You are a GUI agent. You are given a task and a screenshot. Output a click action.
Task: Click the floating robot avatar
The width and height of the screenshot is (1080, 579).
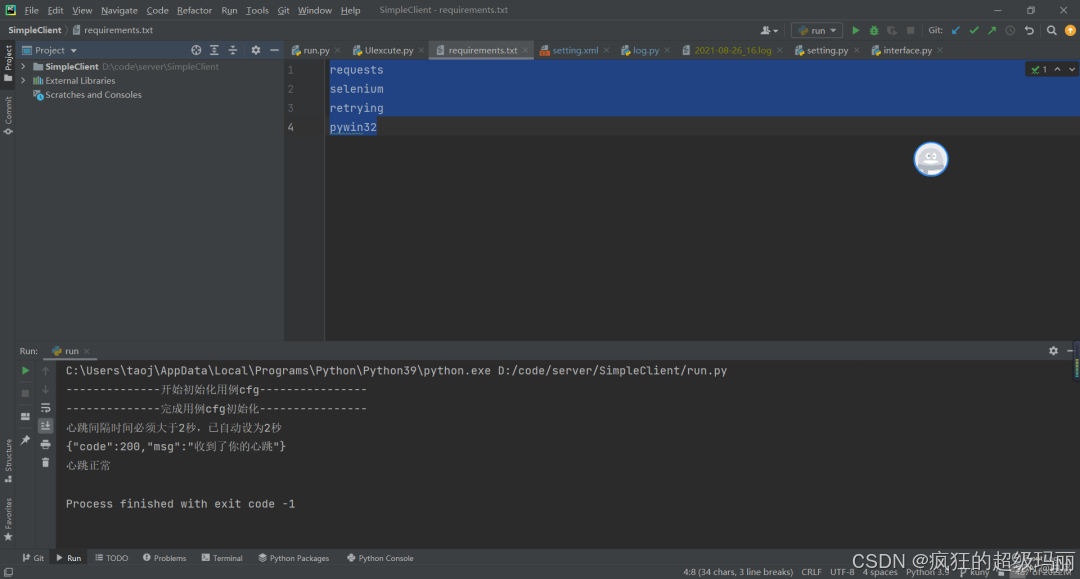point(931,159)
